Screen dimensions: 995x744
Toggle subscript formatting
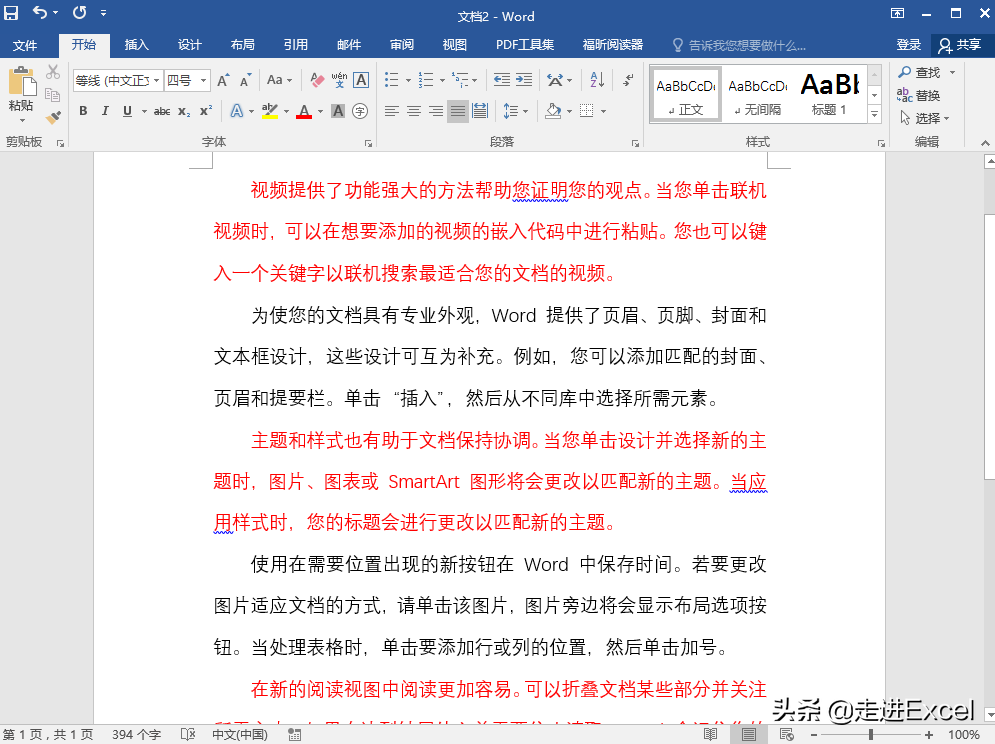(183, 112)
